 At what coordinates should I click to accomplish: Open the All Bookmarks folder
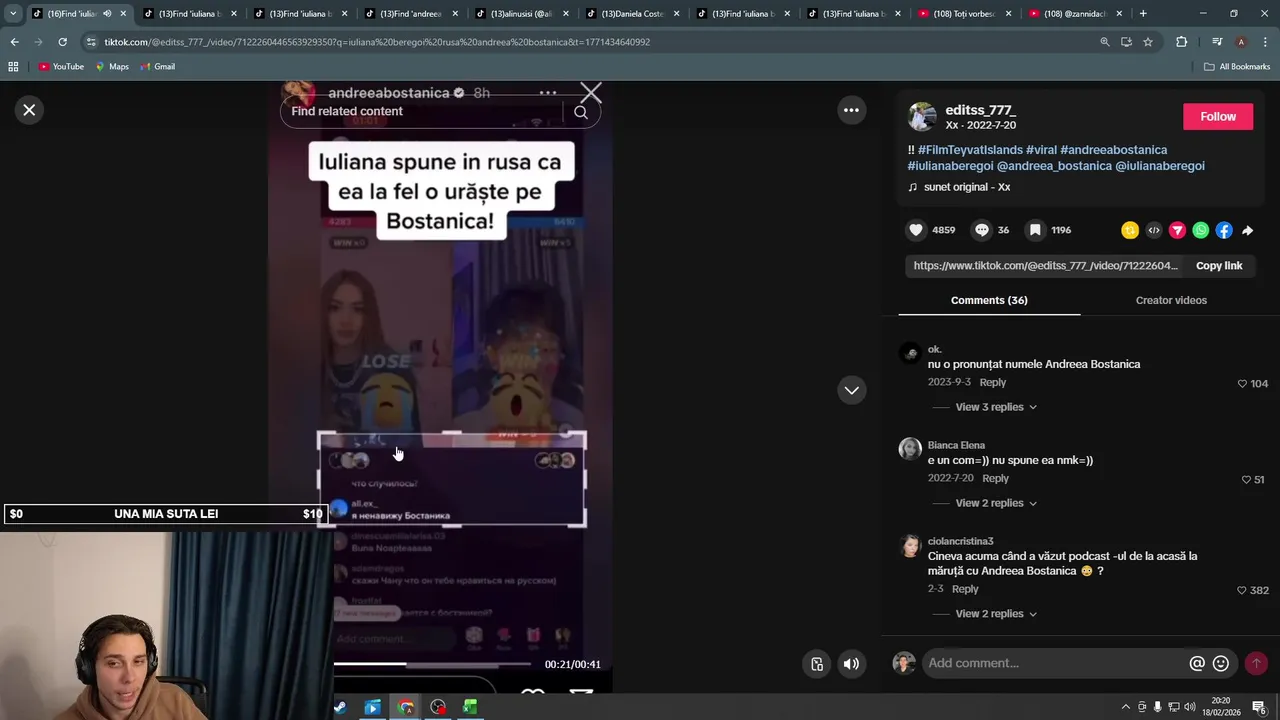tap(1237, 67)
